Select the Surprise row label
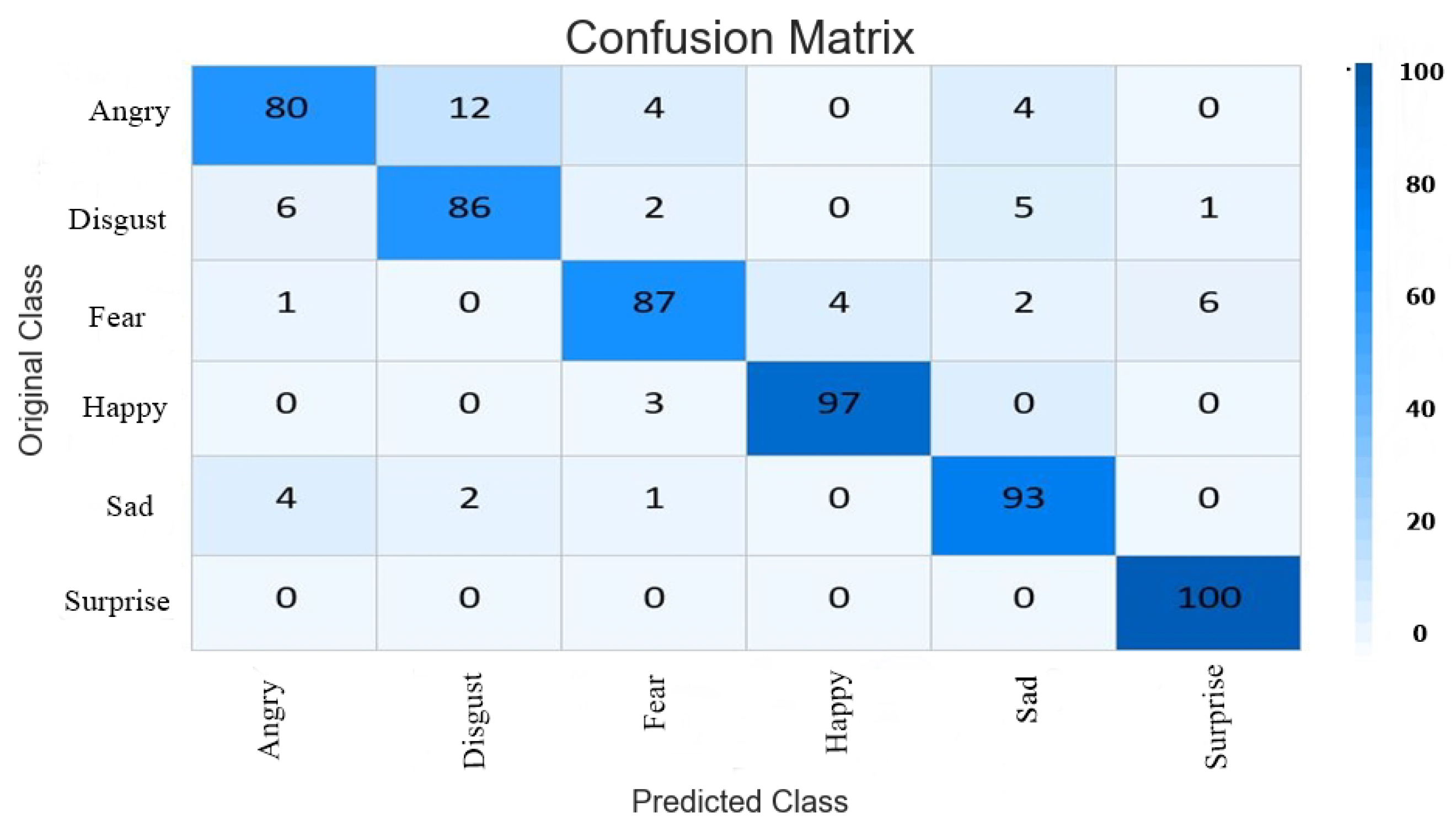 117,601
